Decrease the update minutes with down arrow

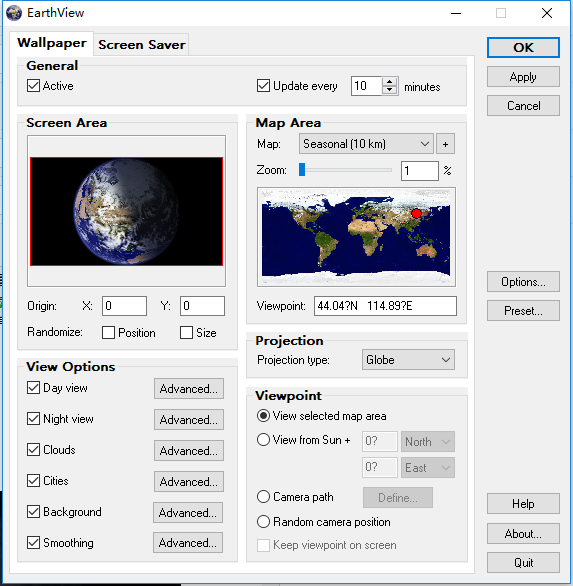tap(389, 90)
